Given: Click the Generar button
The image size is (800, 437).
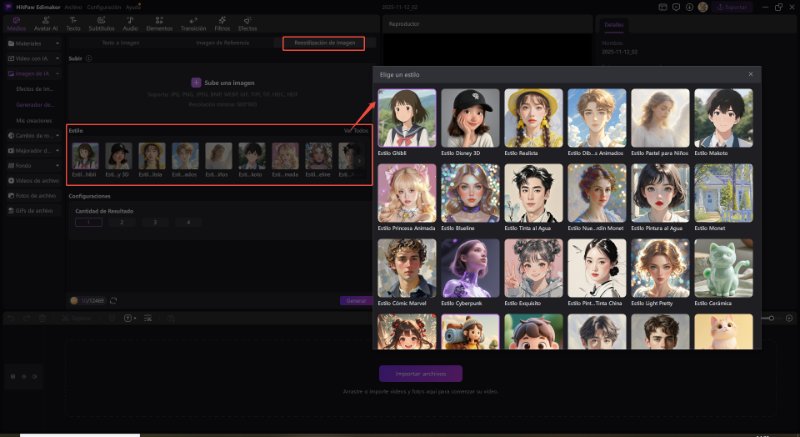Looking at the screenshot, I should [356, 301].
